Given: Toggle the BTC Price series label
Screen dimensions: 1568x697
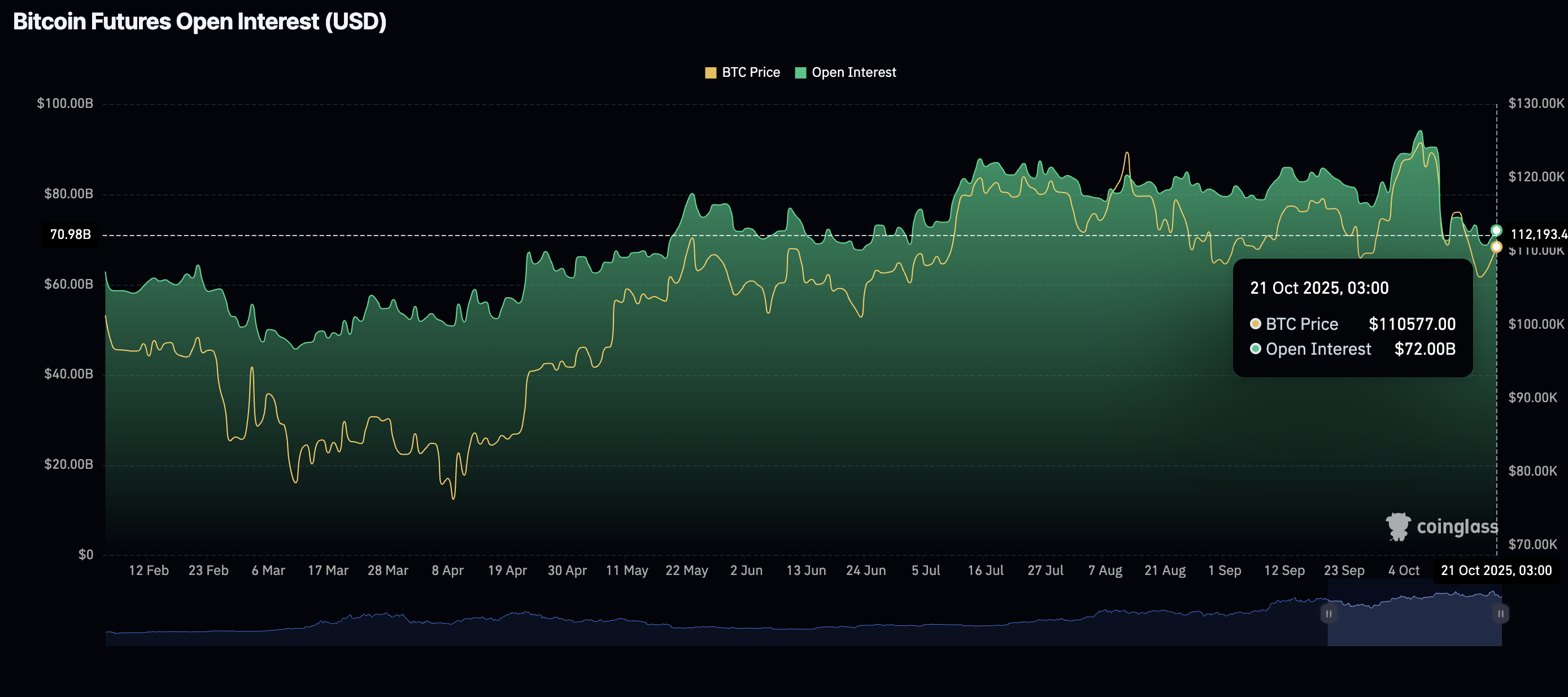Looking at the screenshot, I should pyautogui.click(x=751, y=72).
